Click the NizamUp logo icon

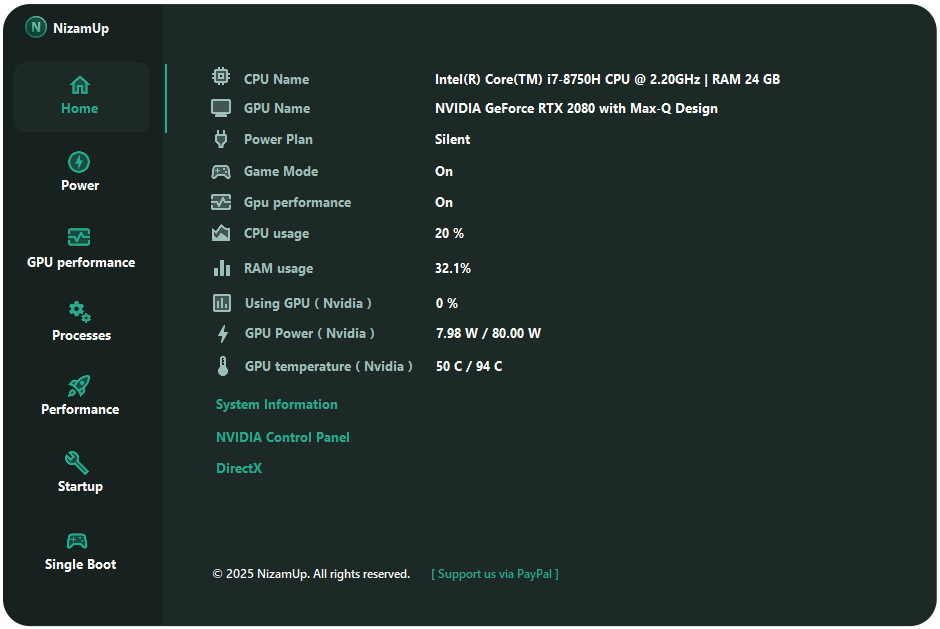(x=36, y=28)
